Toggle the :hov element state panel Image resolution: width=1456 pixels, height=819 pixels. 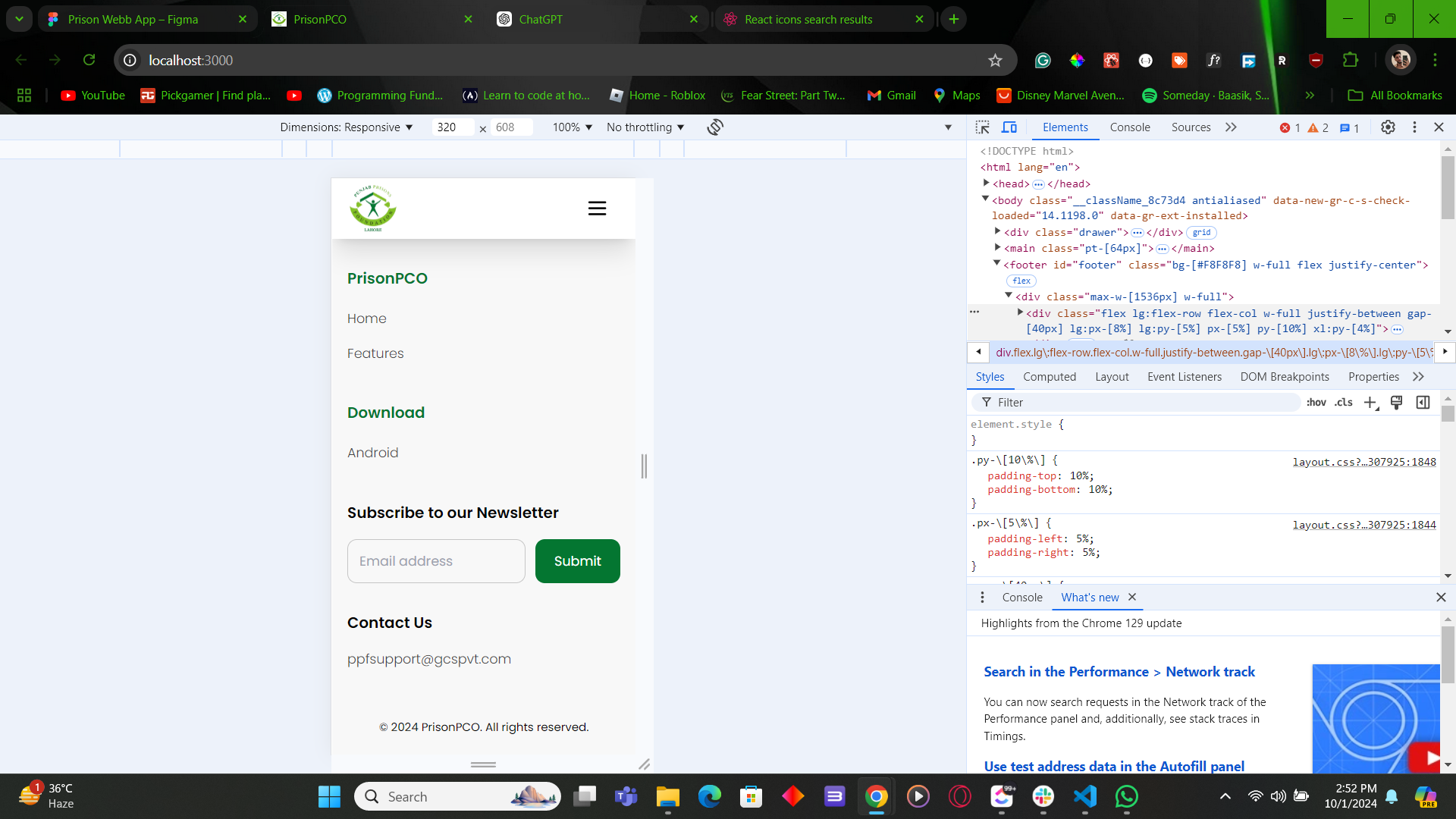point(1316,403)
